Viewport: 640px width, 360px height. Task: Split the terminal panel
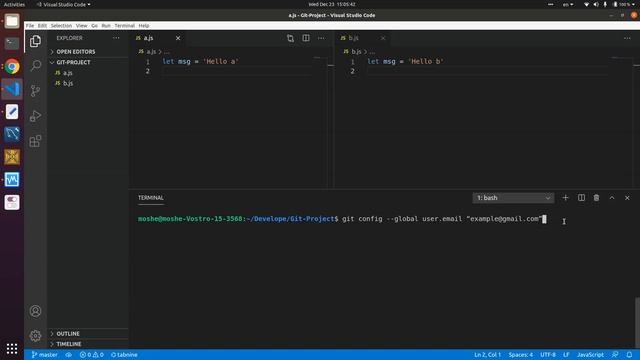581,198
